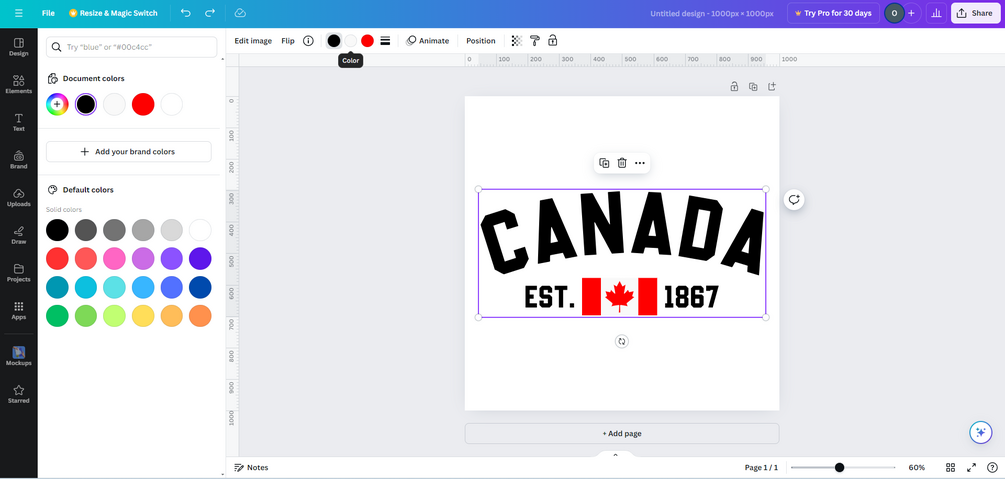This screenshot has width=1005, height=479.
Task: Click user avatar O
Action: [894, 13]
